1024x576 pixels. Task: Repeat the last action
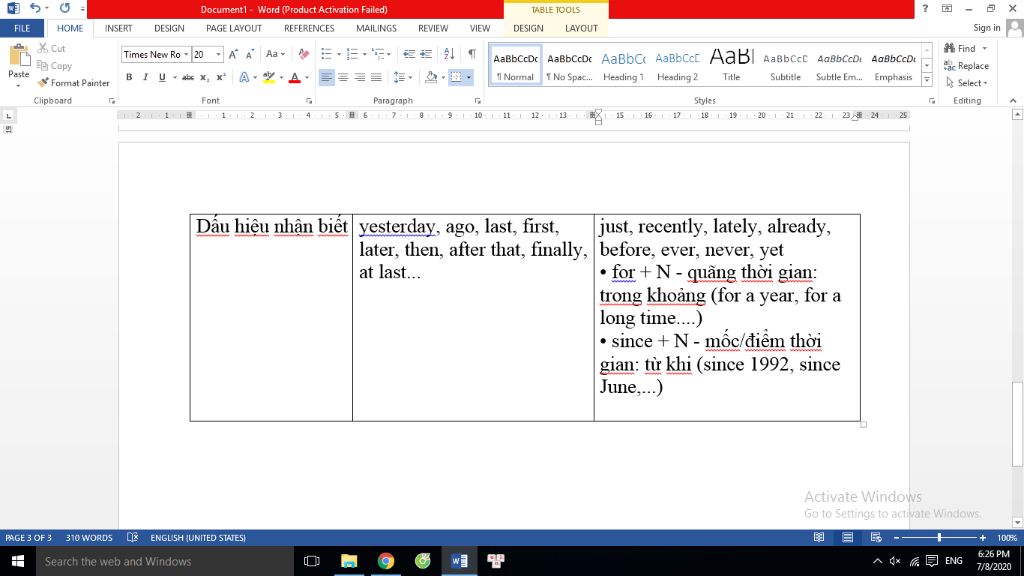click(x=65, y=8)
